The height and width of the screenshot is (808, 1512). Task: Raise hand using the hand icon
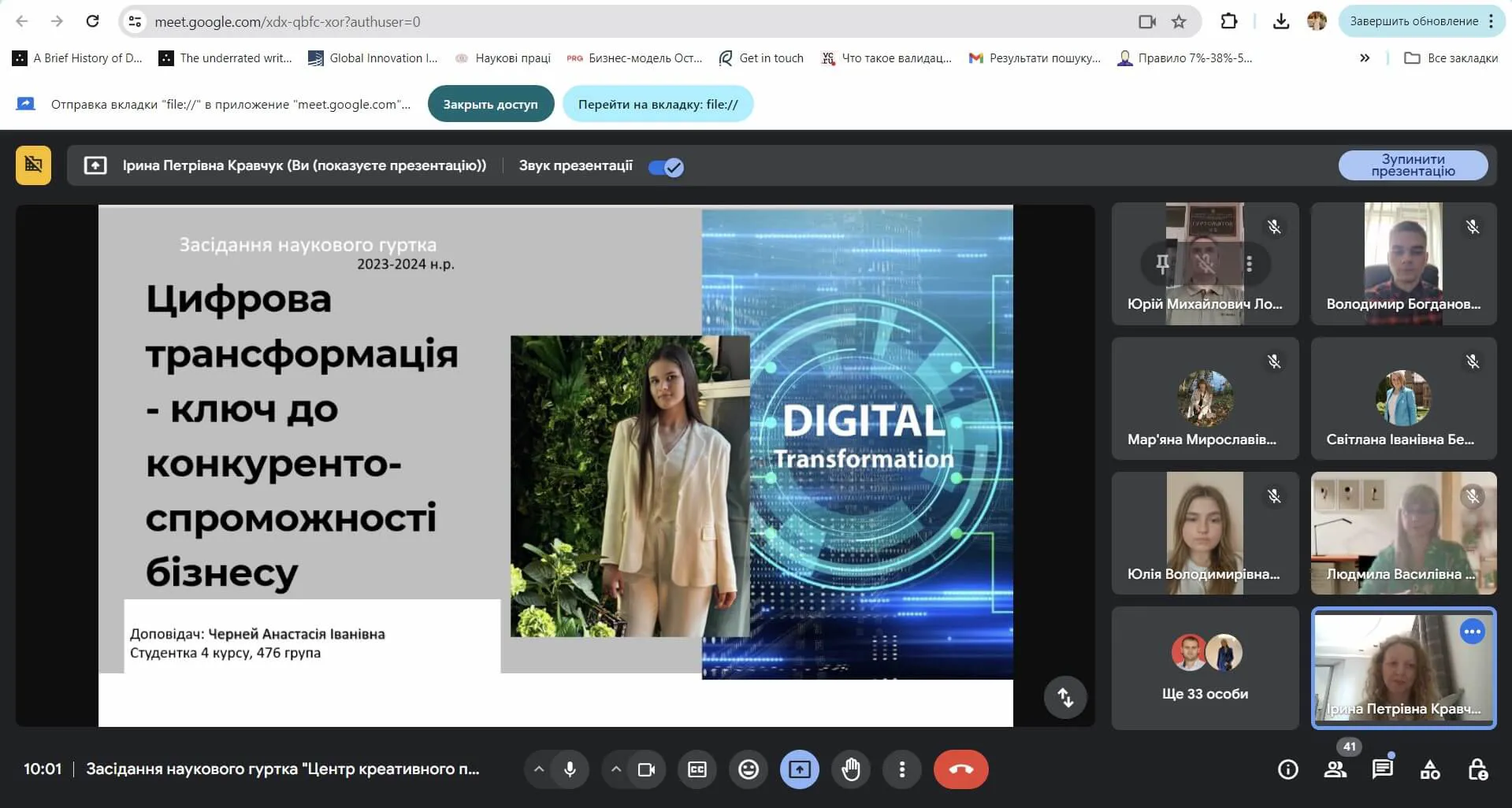[851, 769]
